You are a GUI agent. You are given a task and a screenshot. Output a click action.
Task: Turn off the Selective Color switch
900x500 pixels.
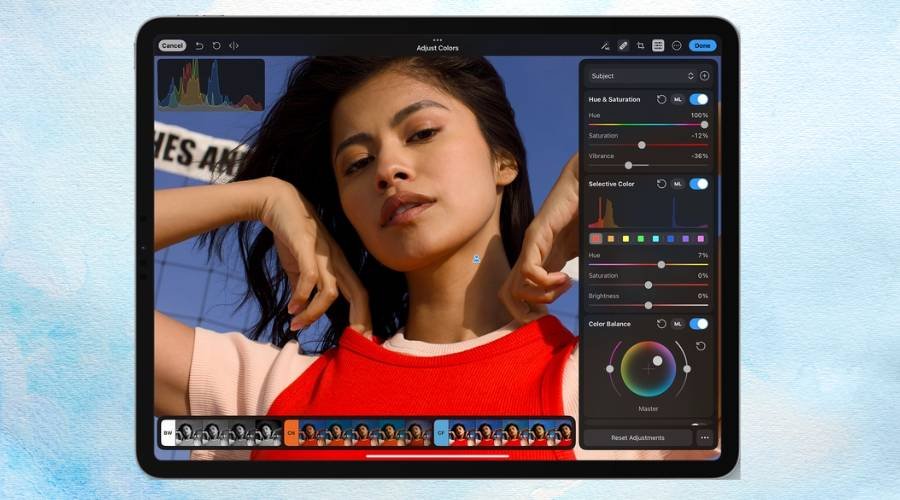pyautogui.click(x=698, y=184)
